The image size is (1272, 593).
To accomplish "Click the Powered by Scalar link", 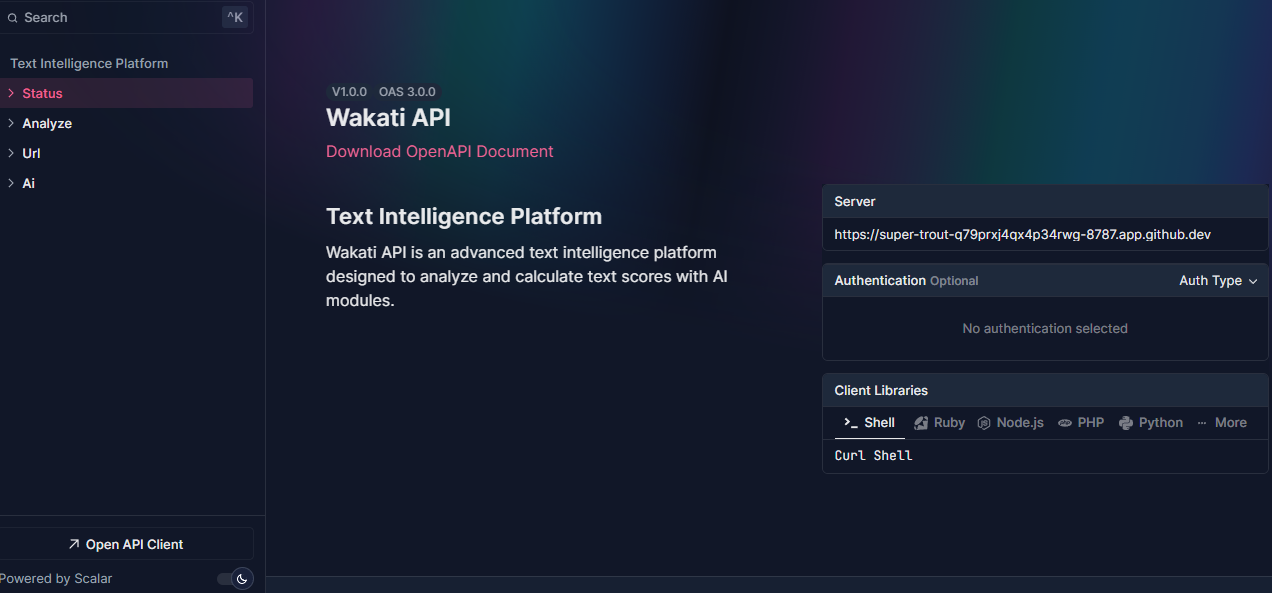I will coord(56,578).
